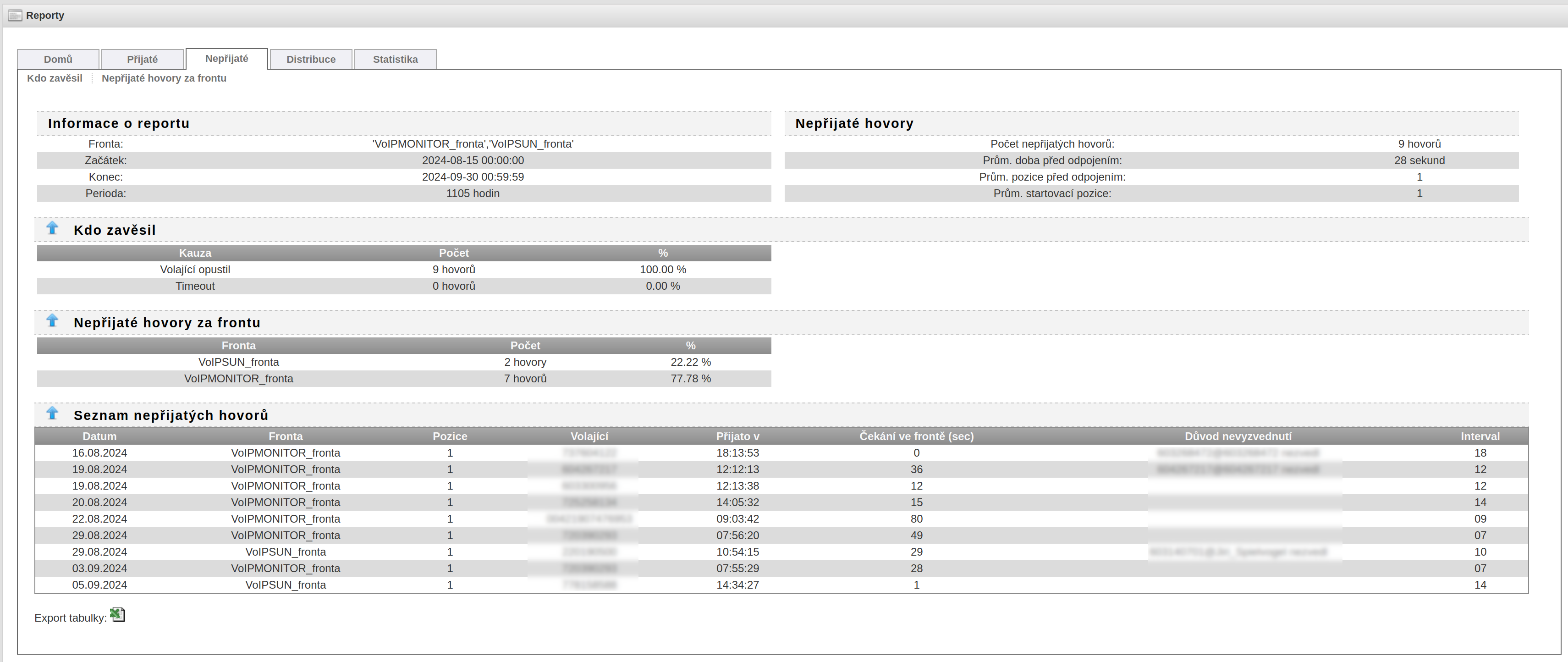The width and height of the screenshot is (1568, 662).
Task: Click the 18:13:53 time cell
Action: point(738,452)
